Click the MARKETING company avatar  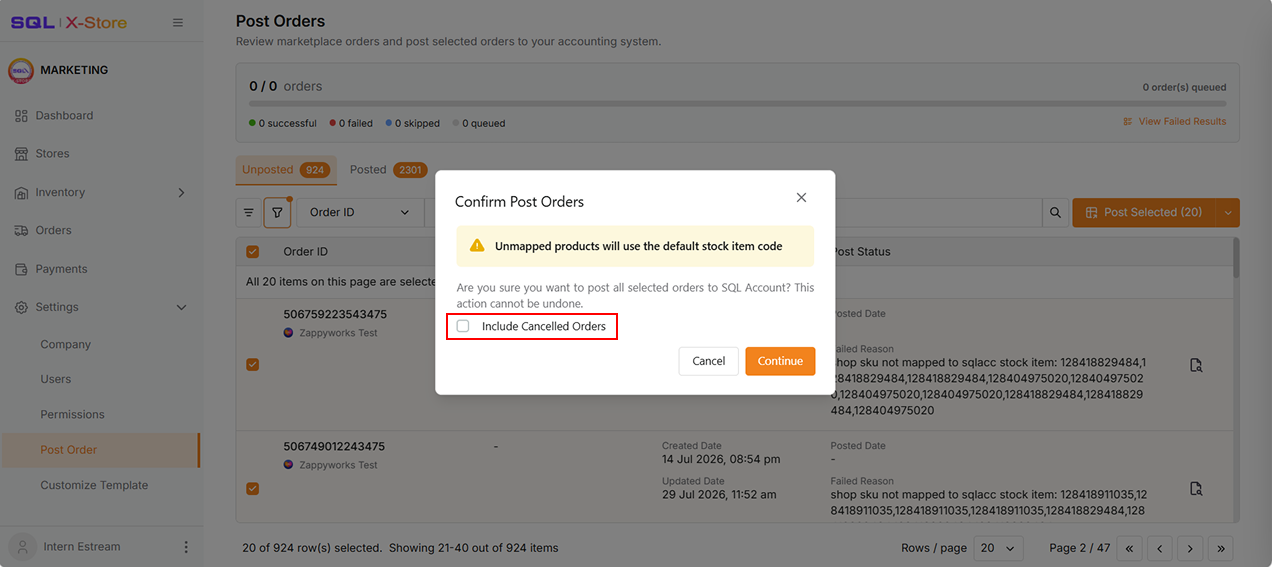[x=21, y=71]
